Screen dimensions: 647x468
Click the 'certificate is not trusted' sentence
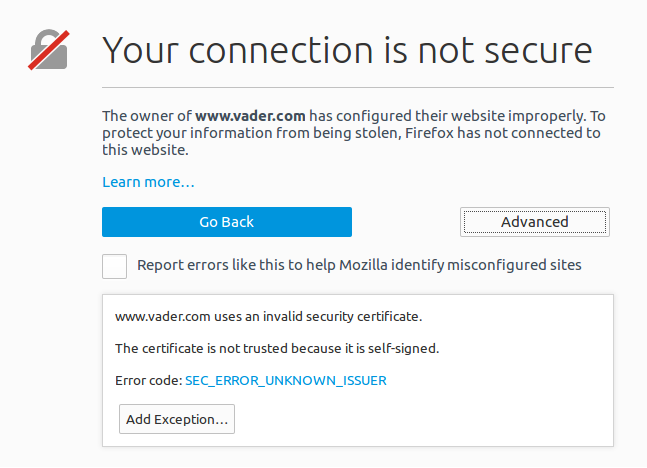[x=277, y=349]
